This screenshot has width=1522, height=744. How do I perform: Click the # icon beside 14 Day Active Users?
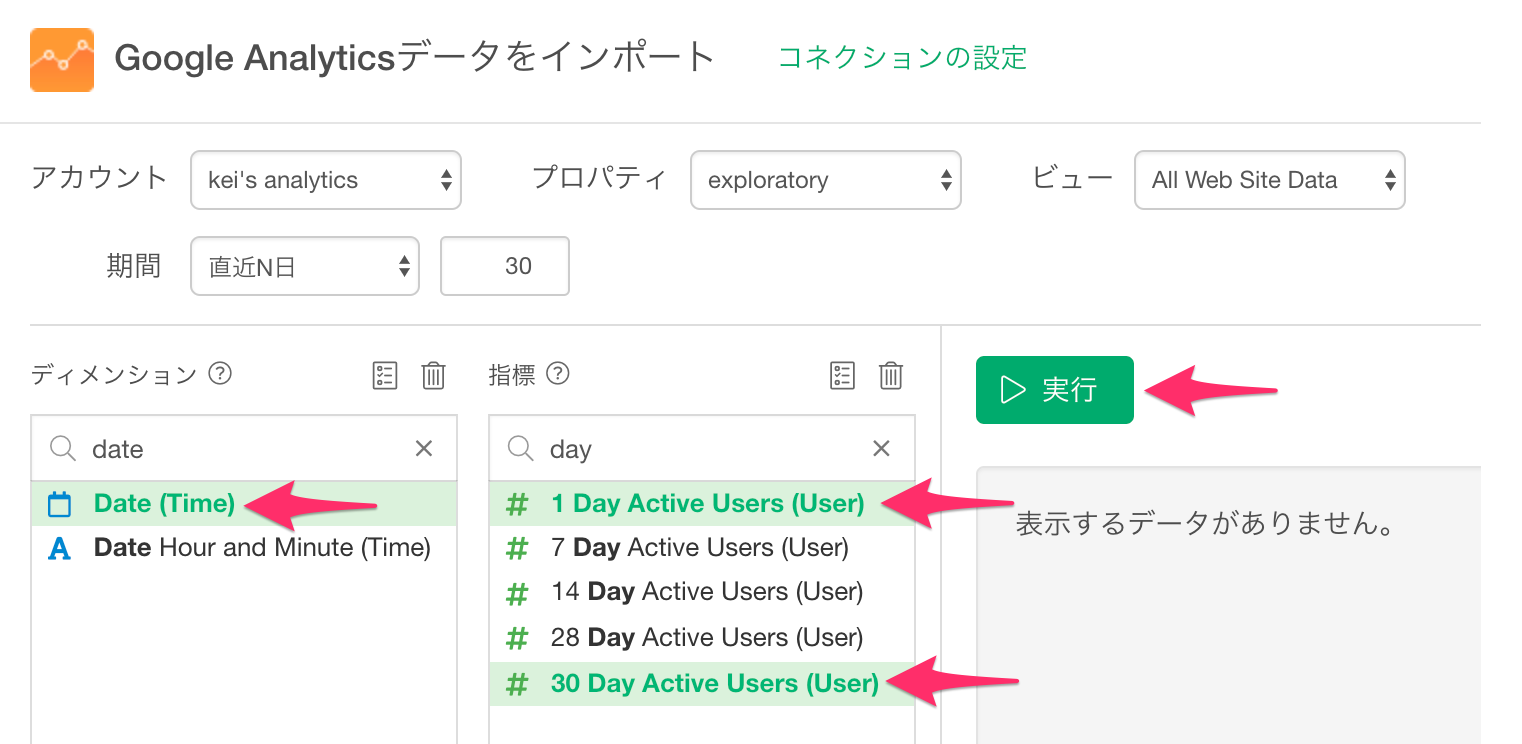click(x=517, y=594)
